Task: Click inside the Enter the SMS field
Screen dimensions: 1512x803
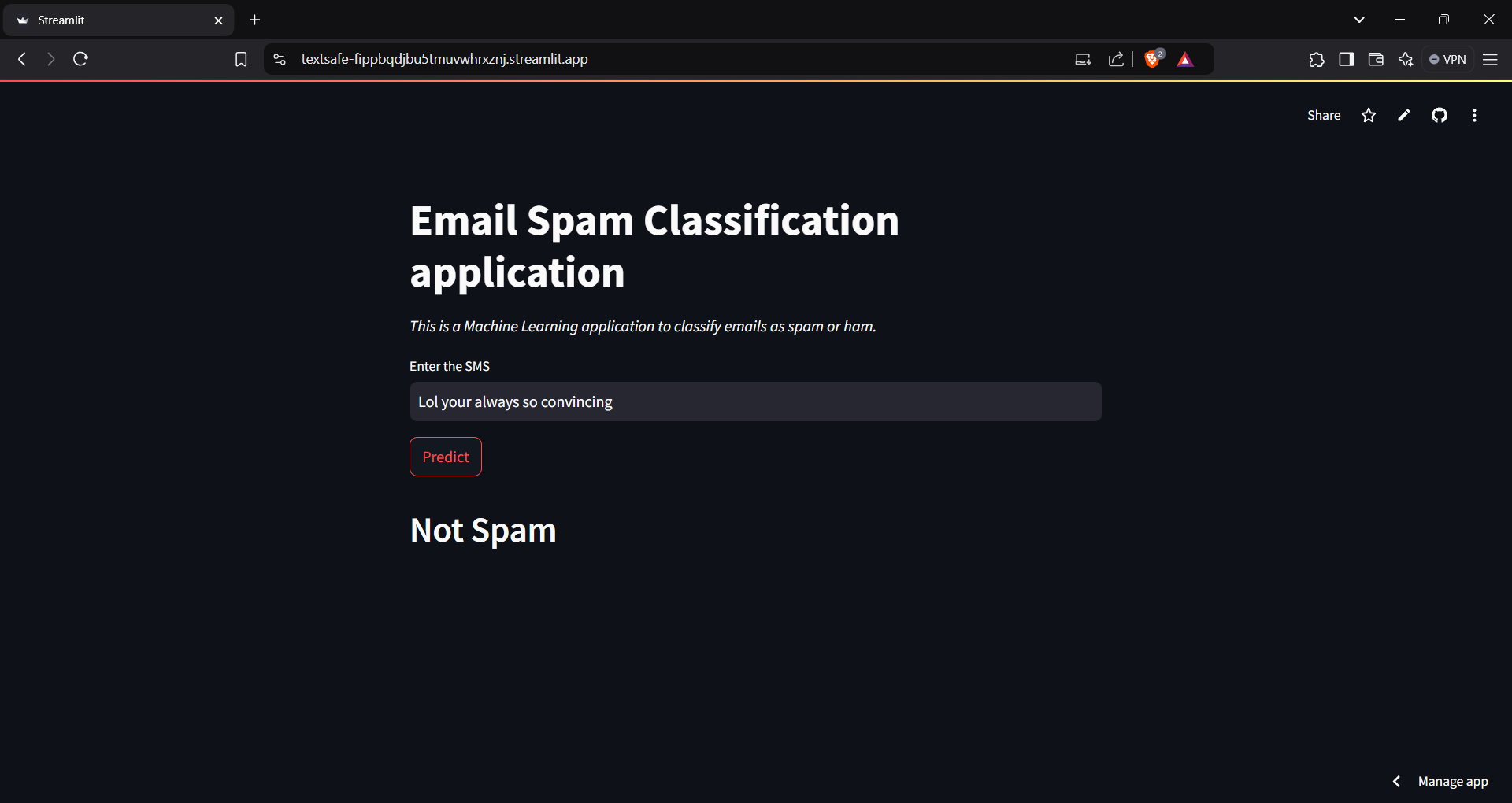Action: [x=755, y=401]
